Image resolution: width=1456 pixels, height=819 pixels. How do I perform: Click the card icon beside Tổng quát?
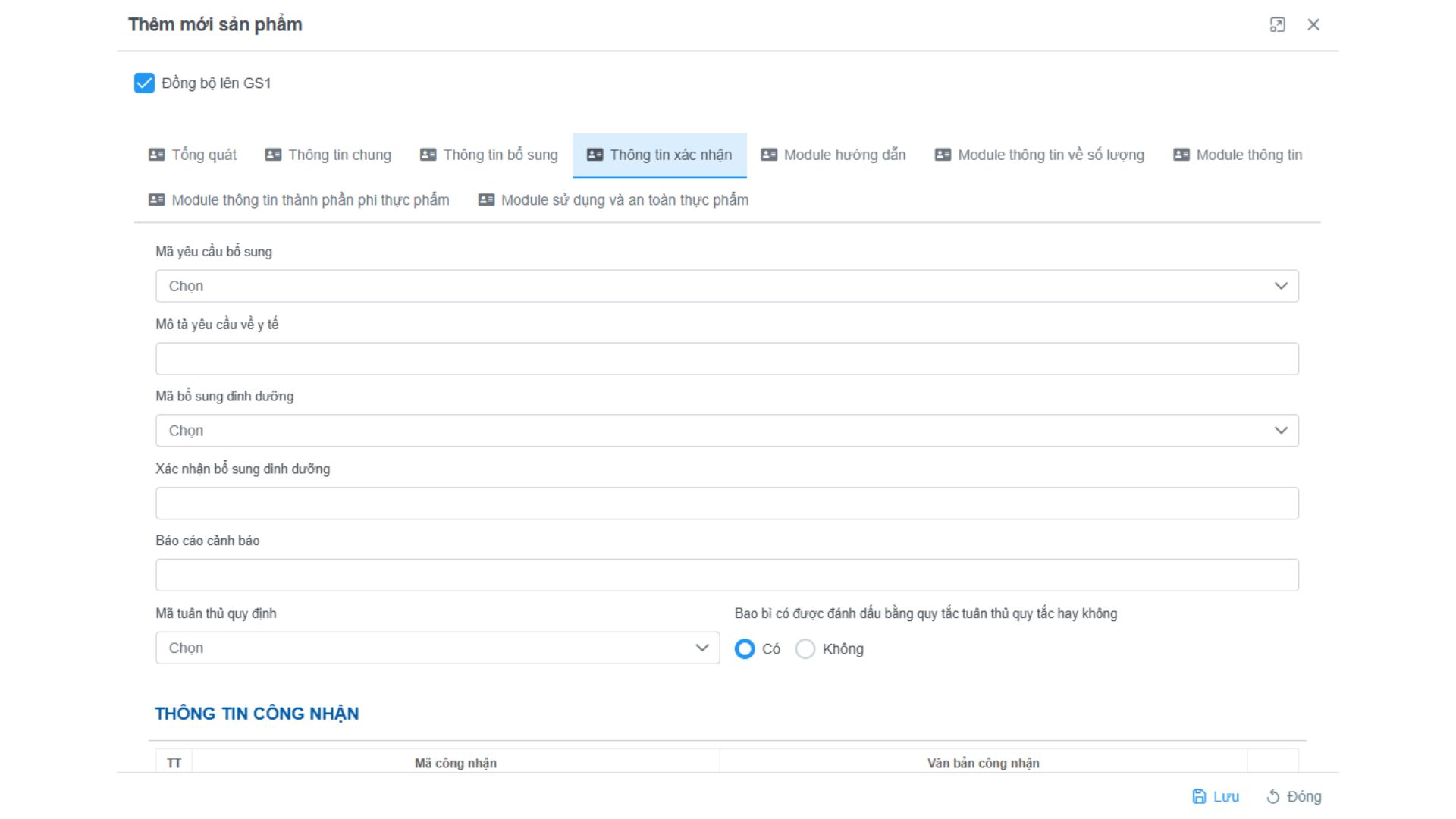click(x=156, y=155)
